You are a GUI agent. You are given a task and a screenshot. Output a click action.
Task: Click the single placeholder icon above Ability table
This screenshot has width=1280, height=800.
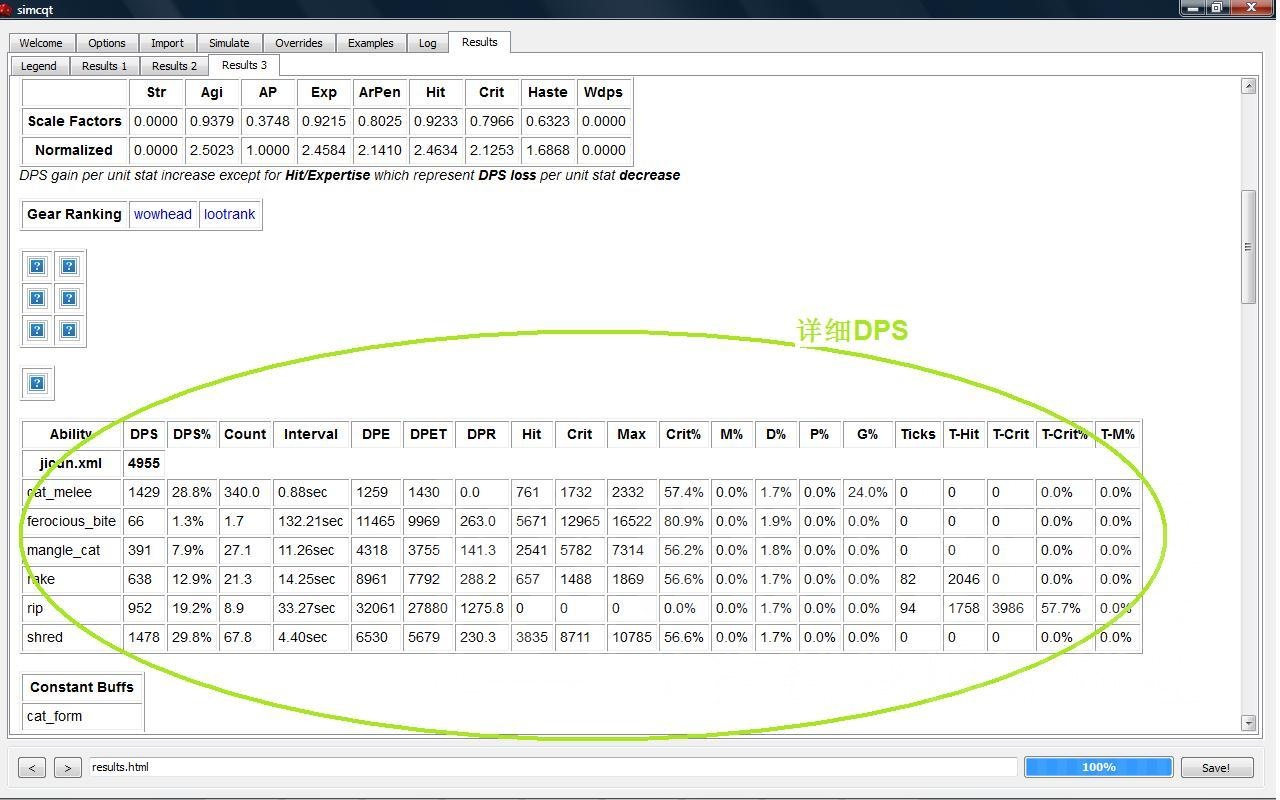(x=37, y=383)
